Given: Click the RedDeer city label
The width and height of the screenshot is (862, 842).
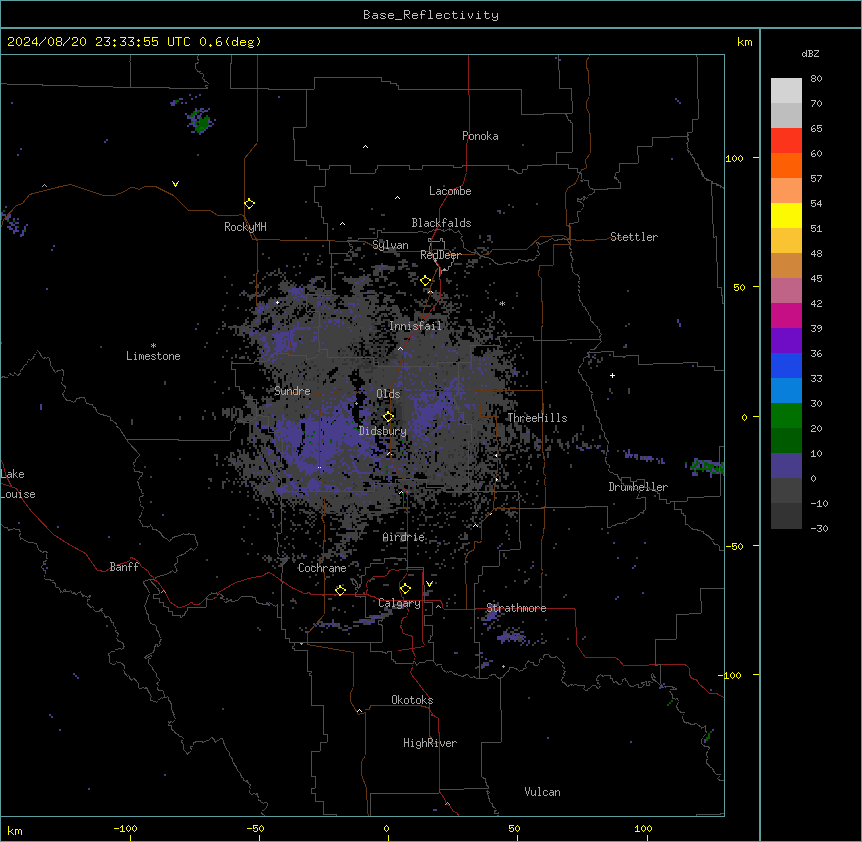Looking at the screenshot, I should [x=440, y=255].
